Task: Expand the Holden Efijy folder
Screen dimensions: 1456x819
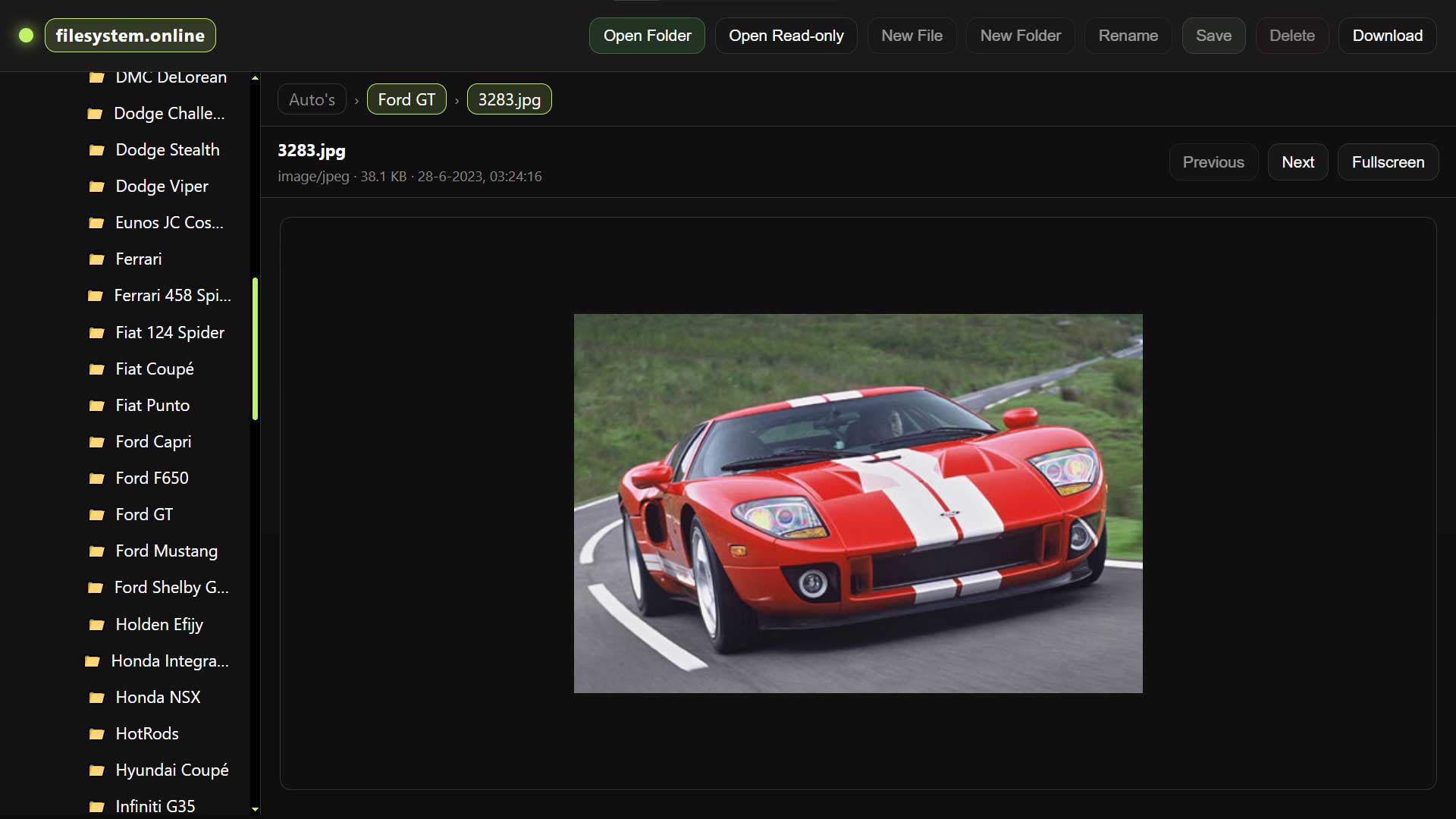Action: pyautogui.click(x=158, y=625)
